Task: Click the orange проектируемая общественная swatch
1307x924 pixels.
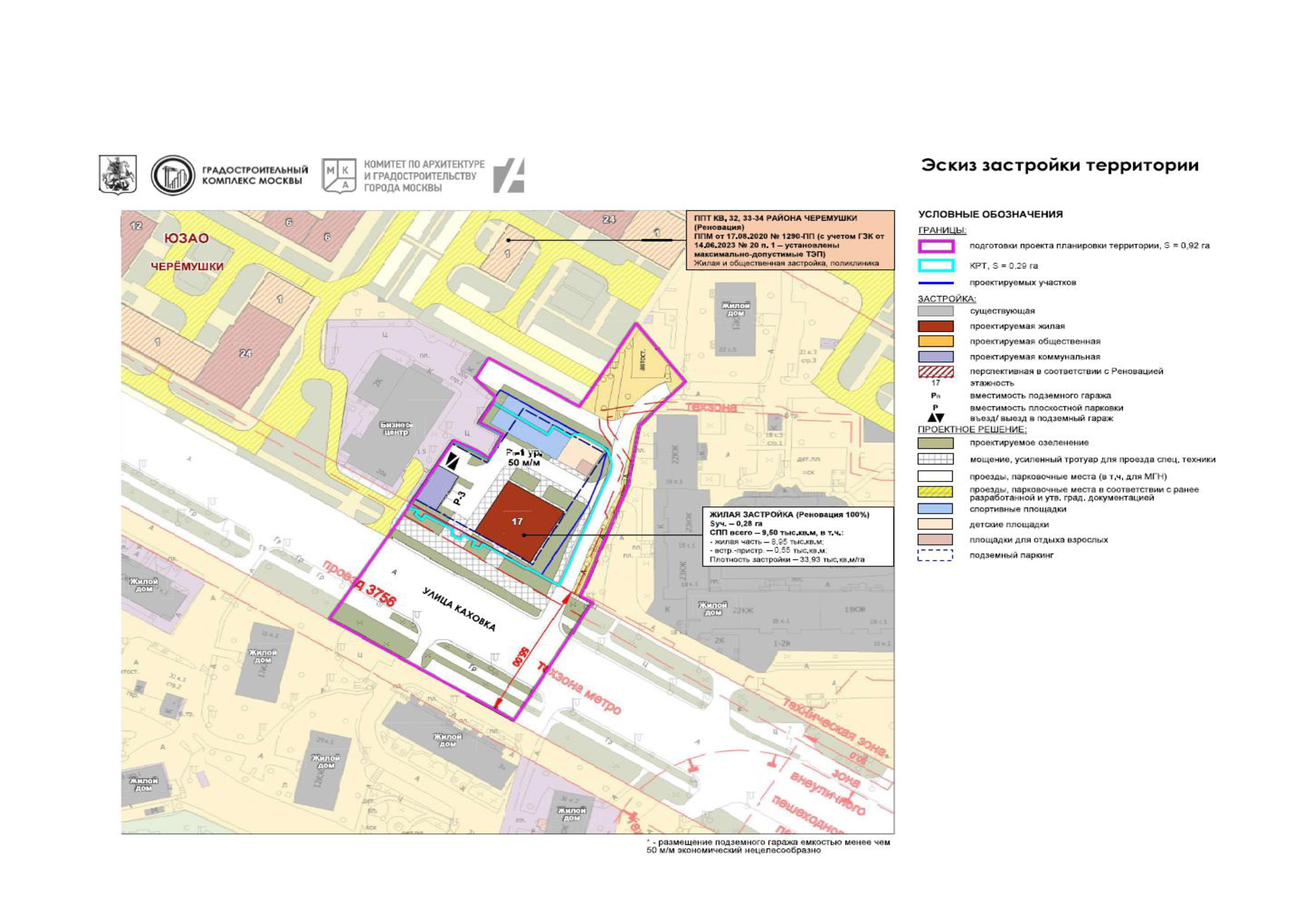Action: (935, 341)
